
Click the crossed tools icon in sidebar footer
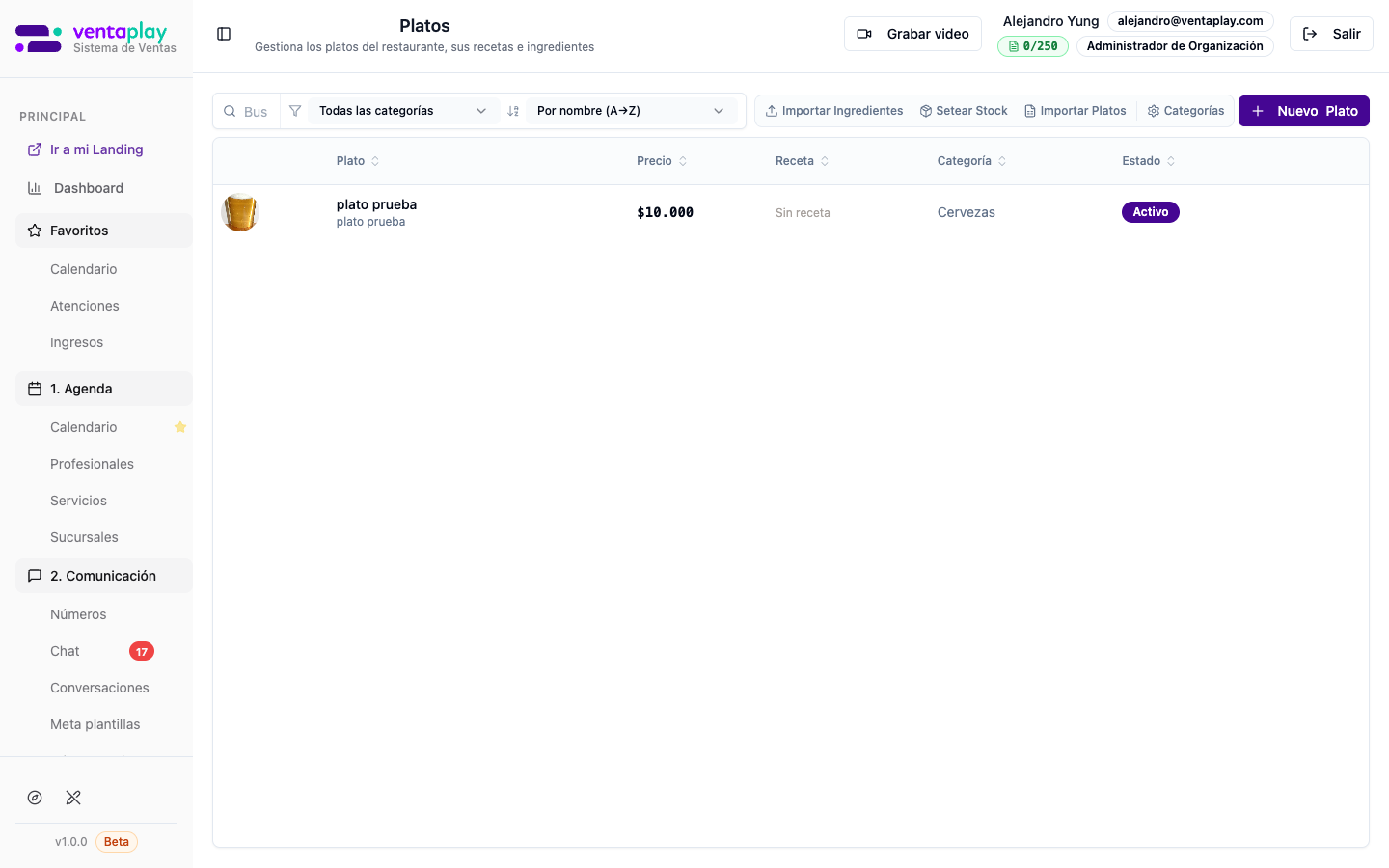(73, 798)
